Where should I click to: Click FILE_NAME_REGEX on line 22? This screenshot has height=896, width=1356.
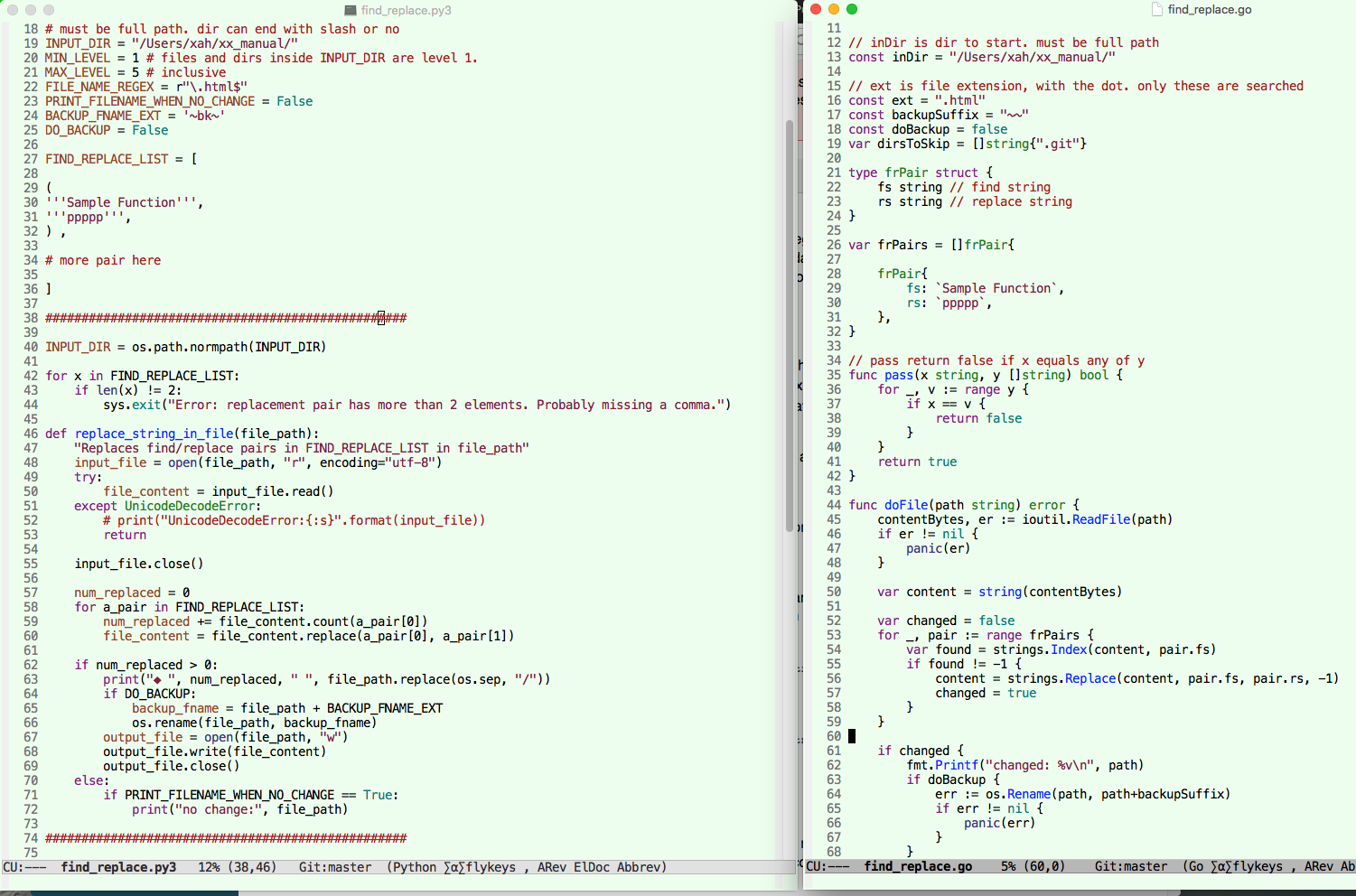point(99,87)
